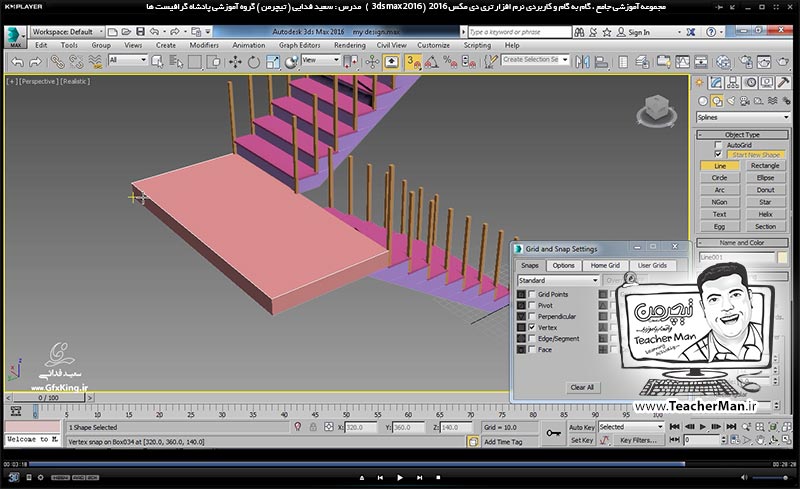Open the Rendering menu
Image resolution: width=800 pixels, height=489 pixels.
349,45
